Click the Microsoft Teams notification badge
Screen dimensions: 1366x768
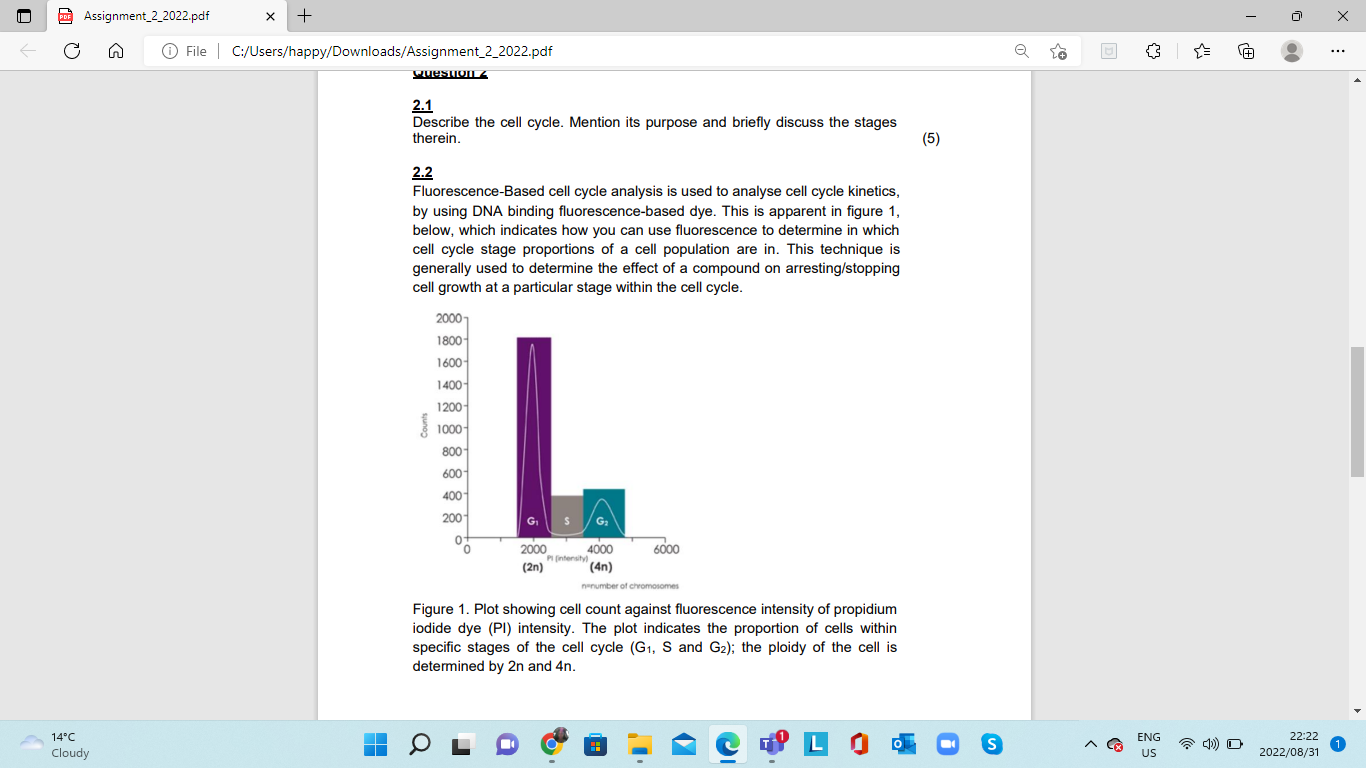(x=781, y=735)
